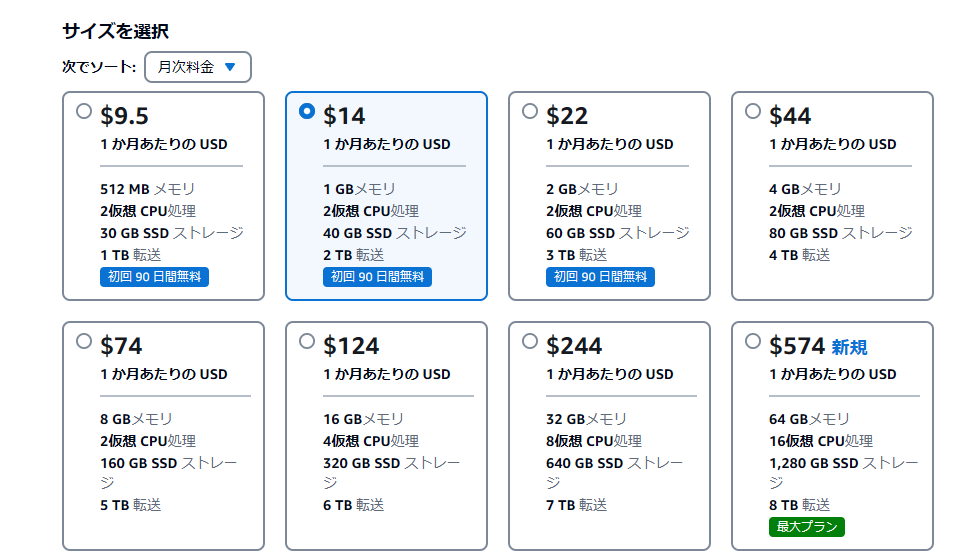Viewport: 973px width, 555px height.
Task: Click the 32 GB メモリ plan card text
Action: [x=586, y=419]
